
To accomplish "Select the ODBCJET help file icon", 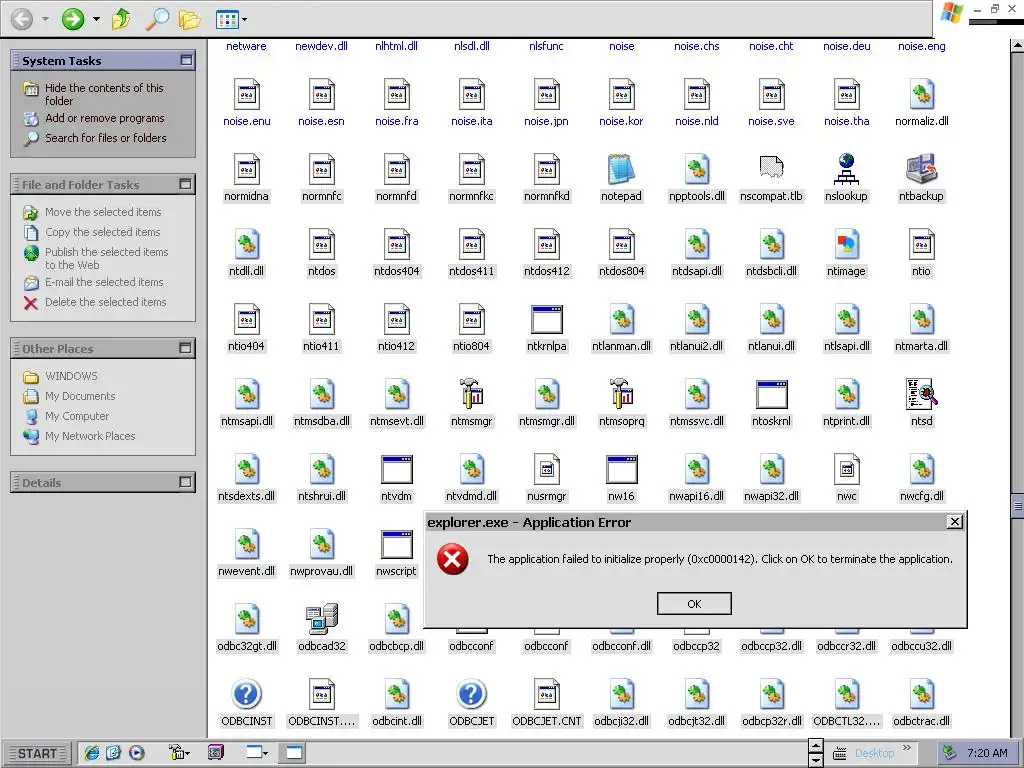I will (x=471, y=694).
